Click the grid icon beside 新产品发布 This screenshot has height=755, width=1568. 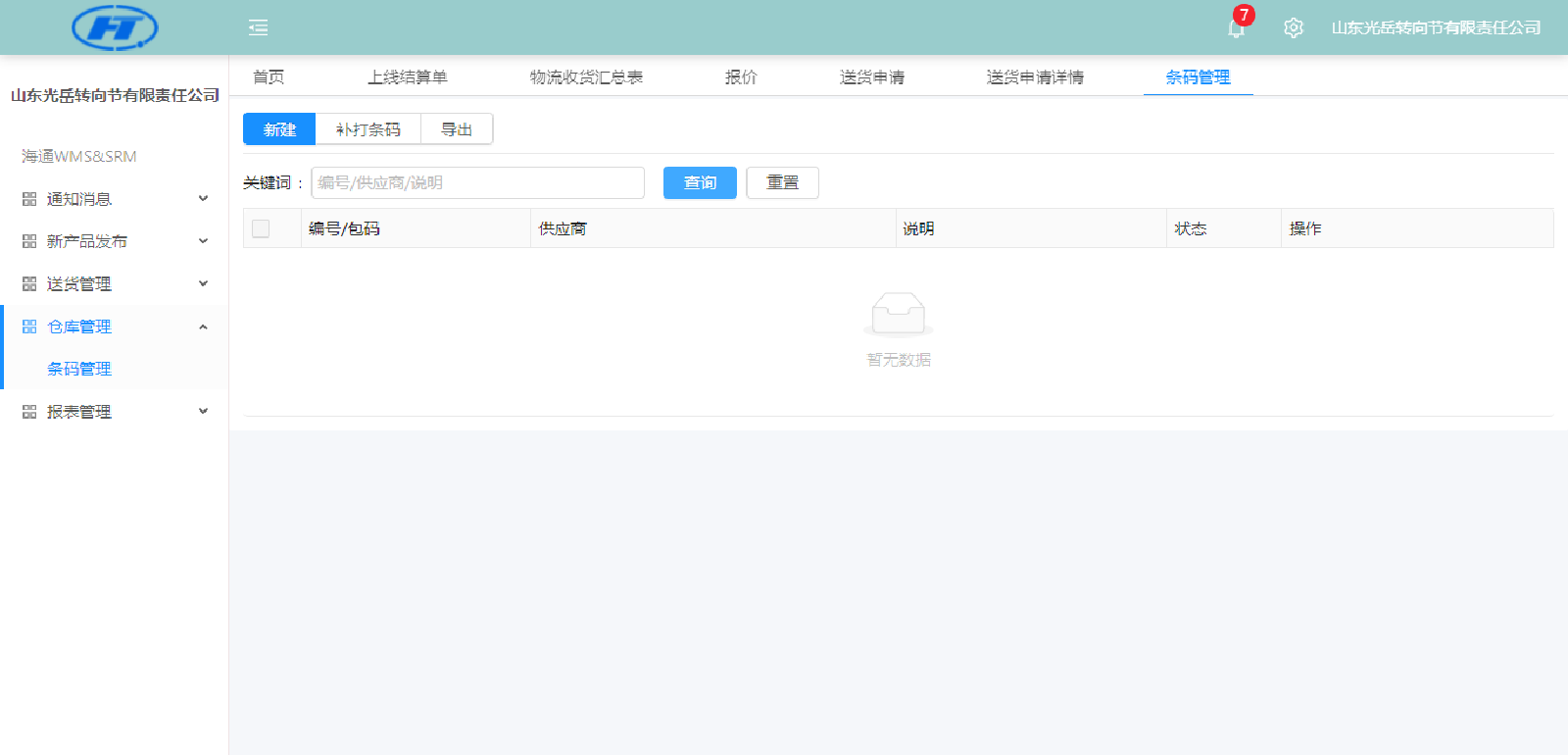point(29,241)
